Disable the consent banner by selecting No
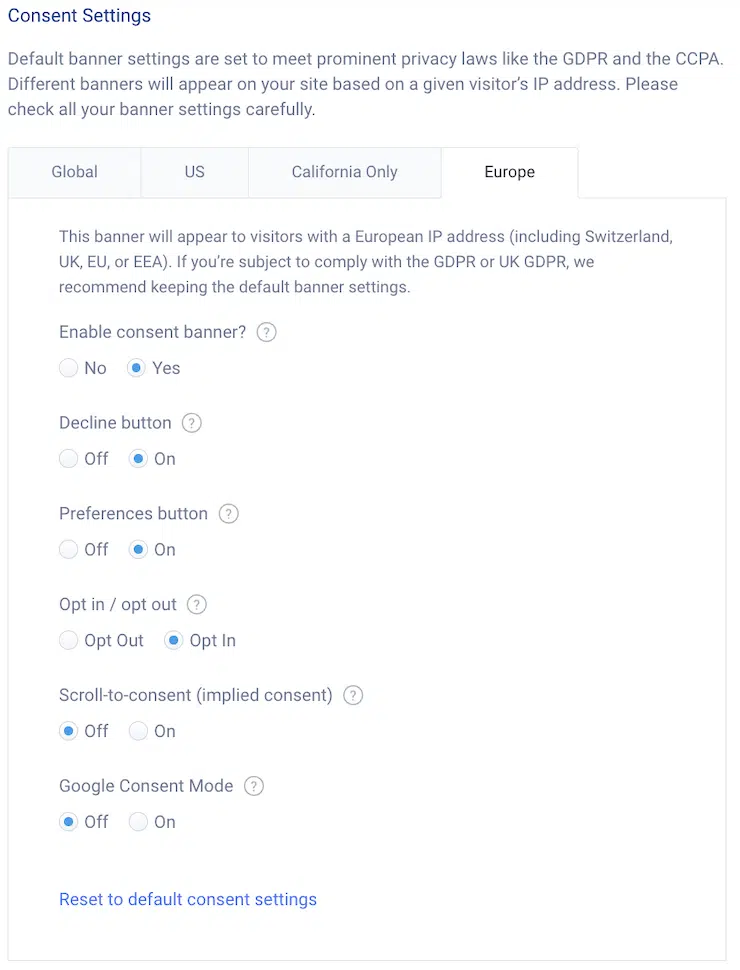740x970 pixels. pyautogui.click(x=68, y=368)
